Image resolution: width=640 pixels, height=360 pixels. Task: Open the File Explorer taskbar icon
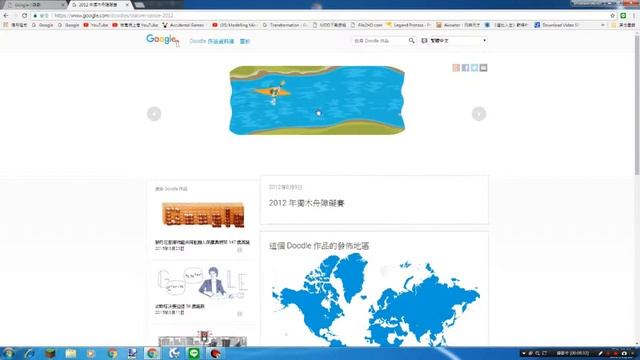[71, 353]
